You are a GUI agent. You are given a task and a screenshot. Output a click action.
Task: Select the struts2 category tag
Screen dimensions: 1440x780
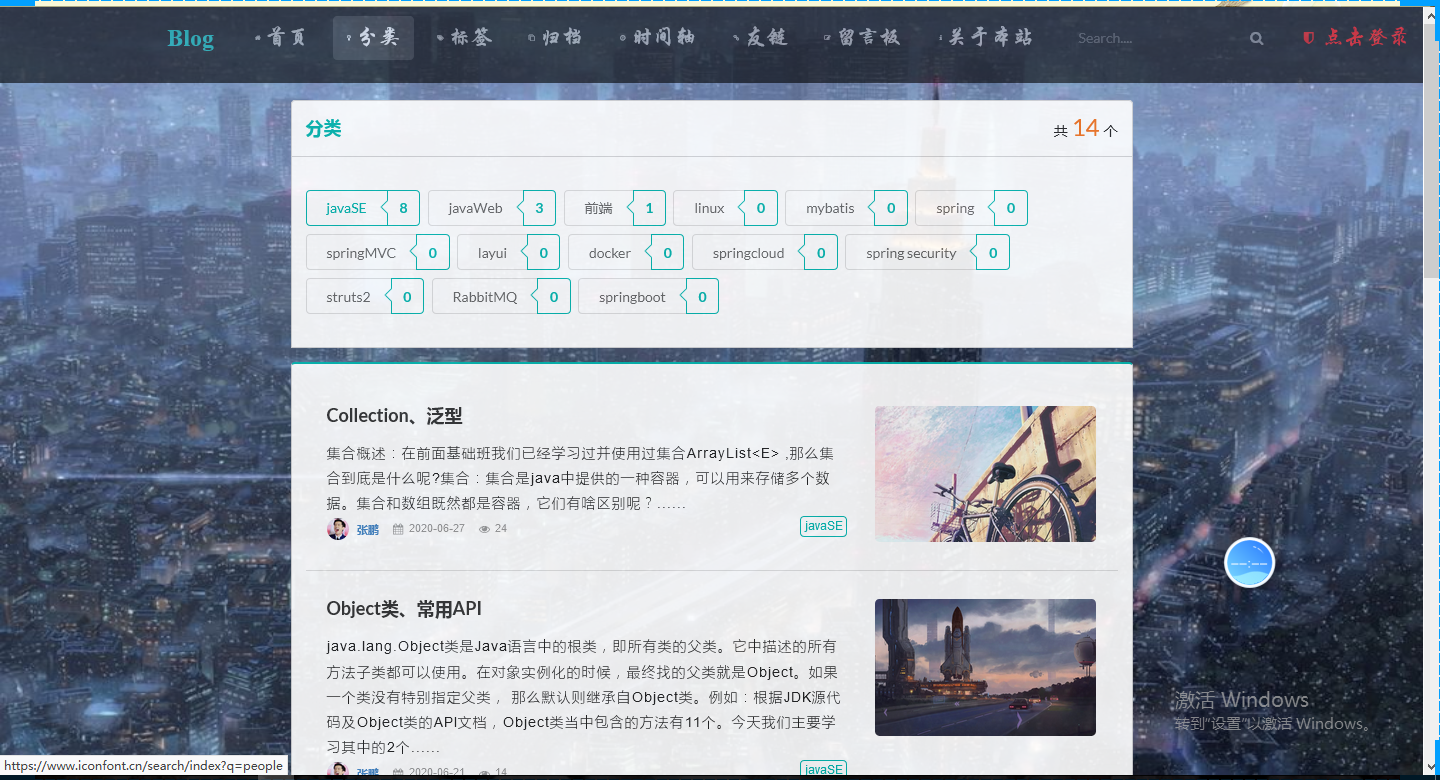[x=365, y=296]
